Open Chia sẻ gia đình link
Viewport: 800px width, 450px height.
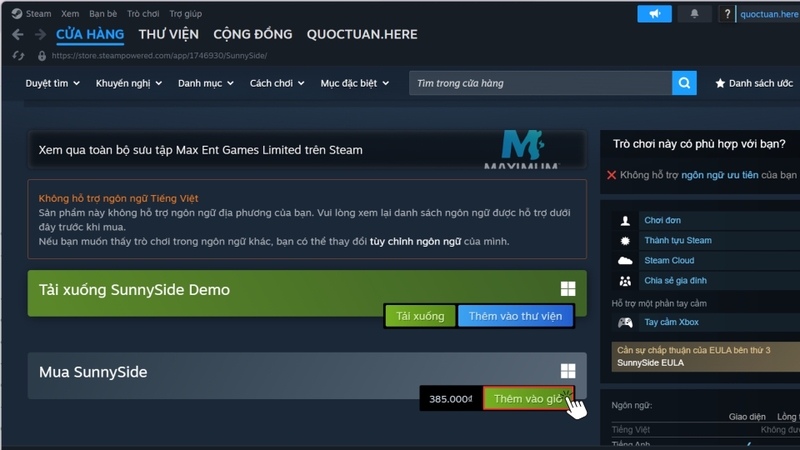coord(675,281)
